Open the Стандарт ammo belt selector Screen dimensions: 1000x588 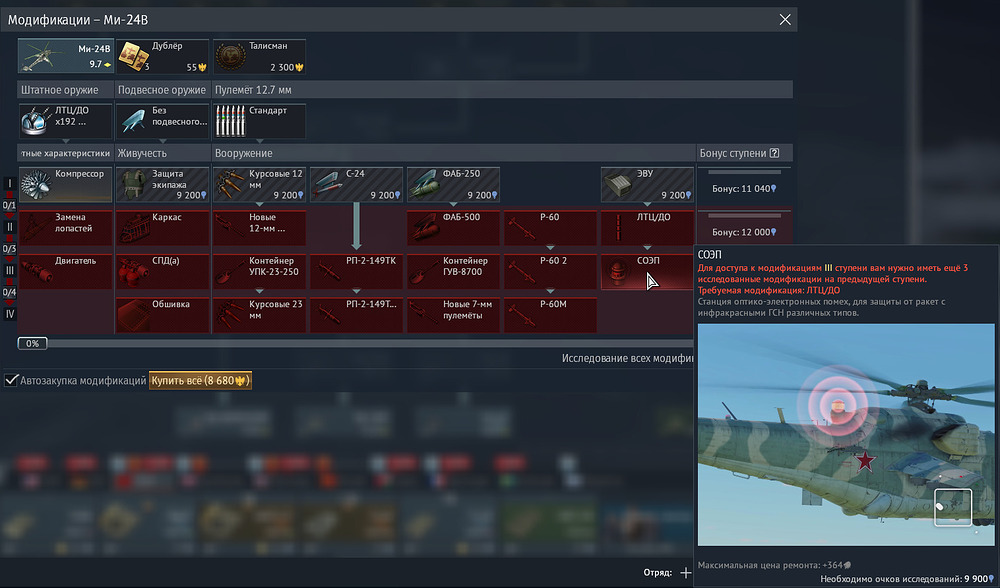tap(259, 122)
